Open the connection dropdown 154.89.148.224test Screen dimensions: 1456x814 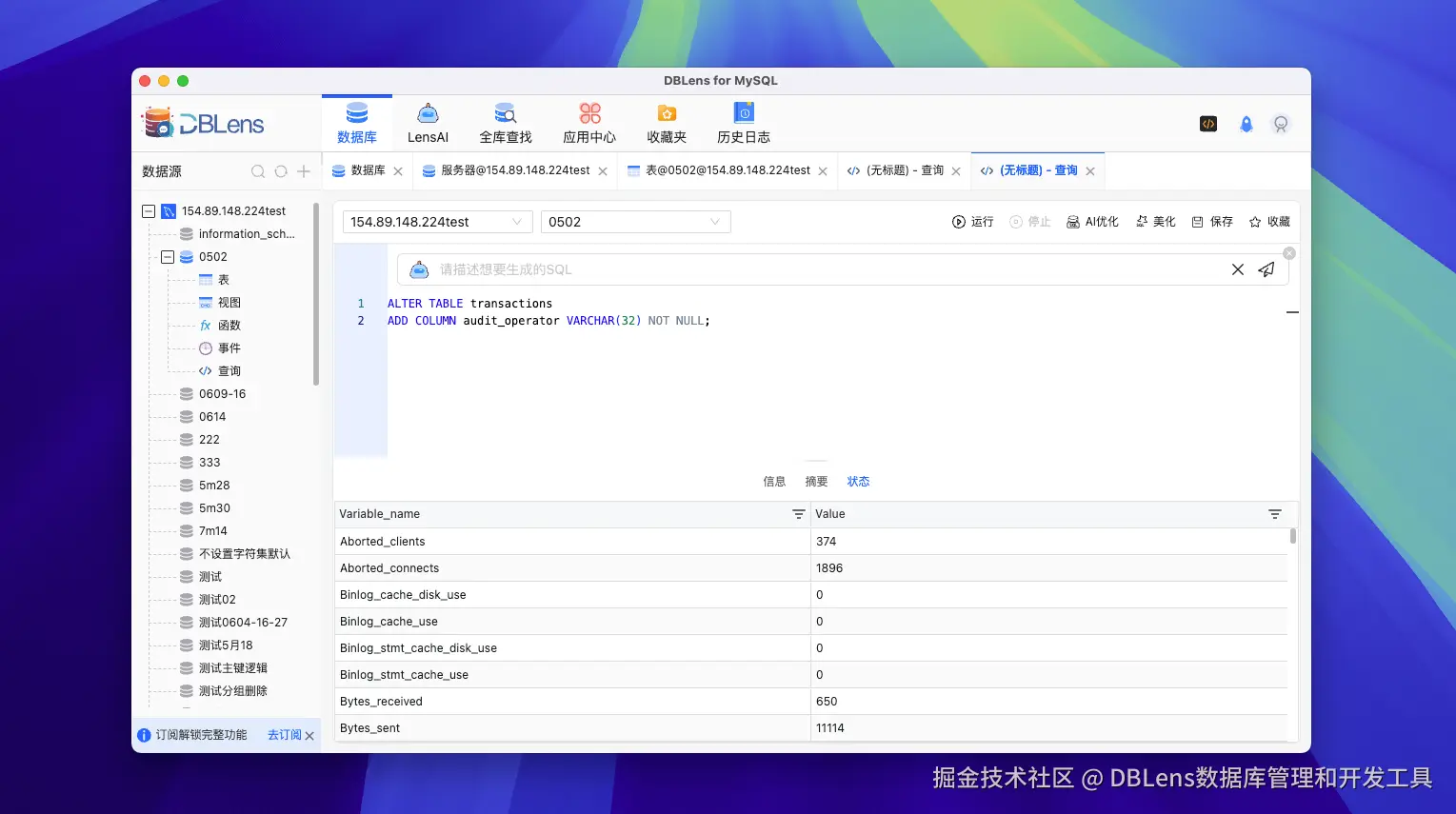coord(438,222)
